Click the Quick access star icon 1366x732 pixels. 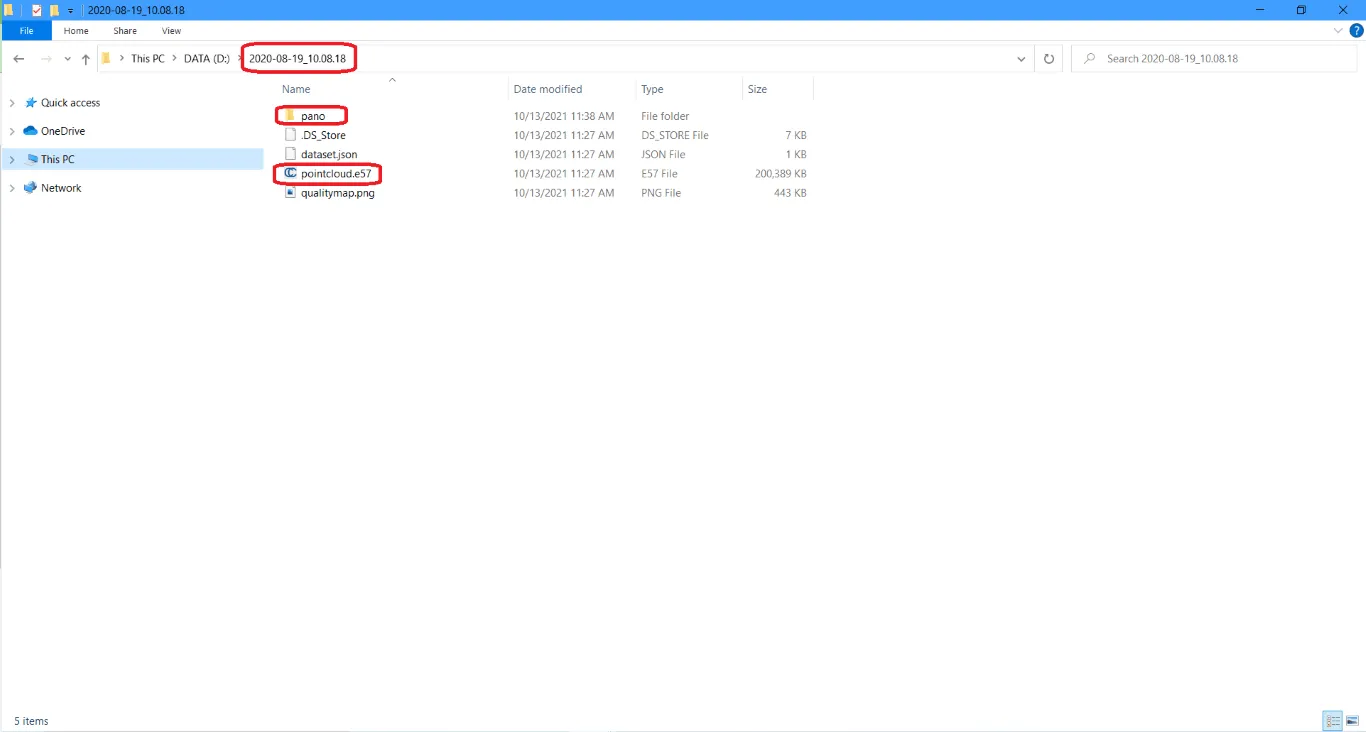pyautogui.click(x=31, y=103)
